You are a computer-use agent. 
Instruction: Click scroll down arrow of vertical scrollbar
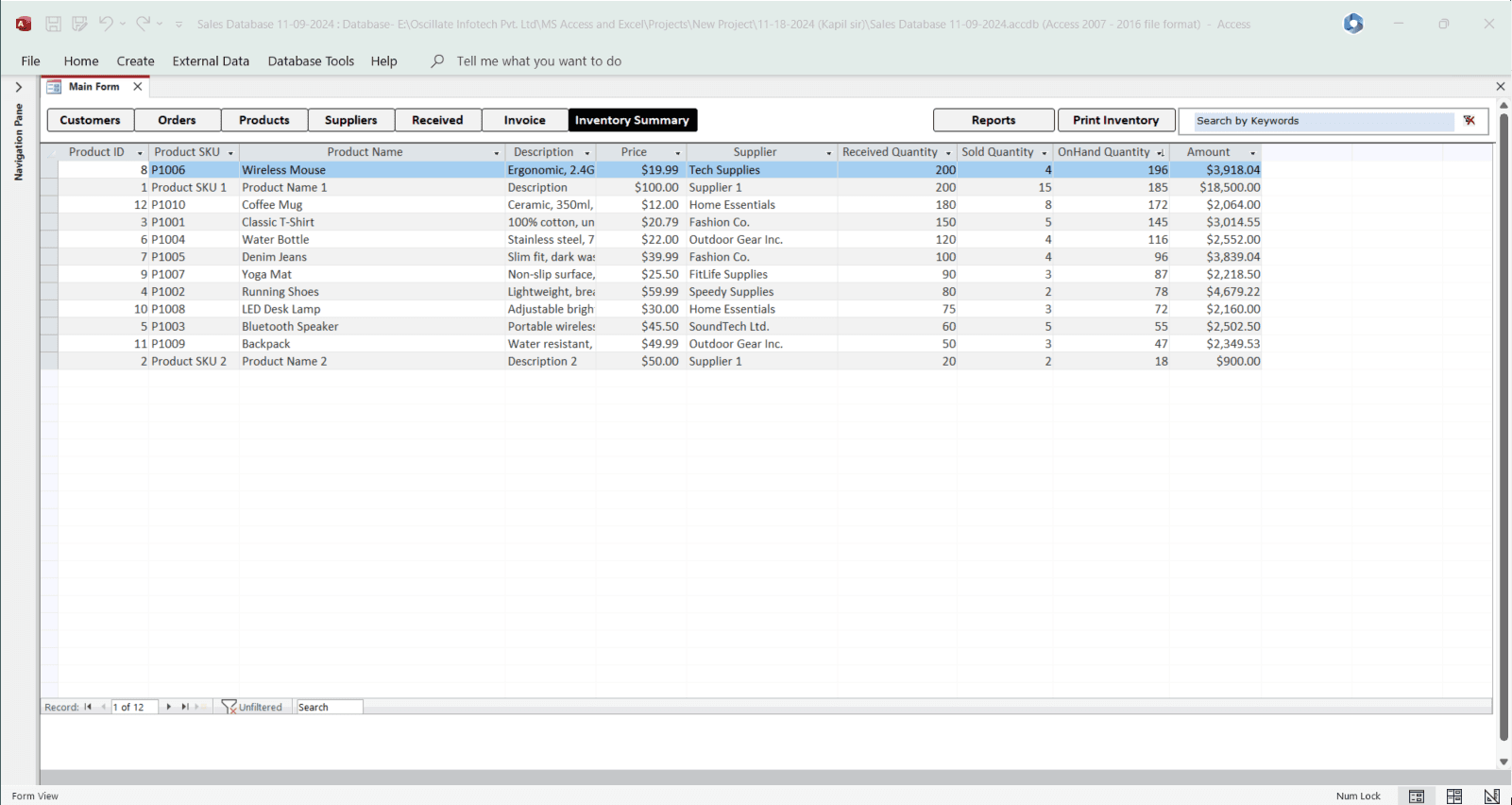tap(1504, 762)
